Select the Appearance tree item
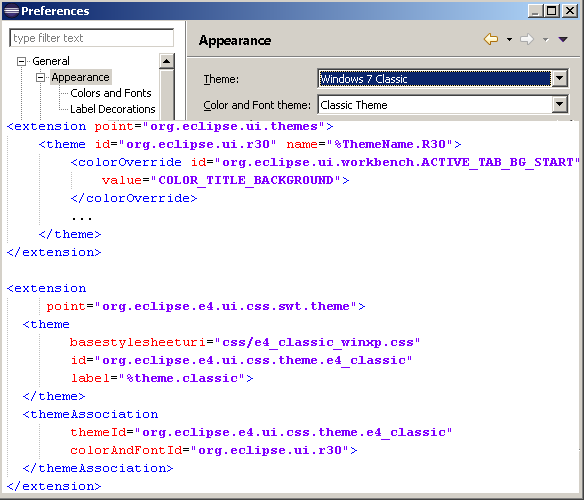 pyautogui.click(x=80, y=77)
